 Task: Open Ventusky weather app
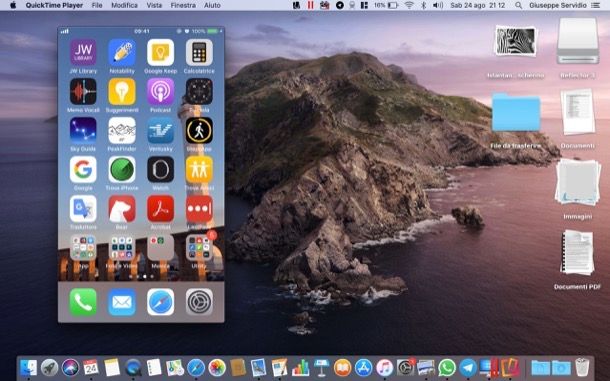160,130
